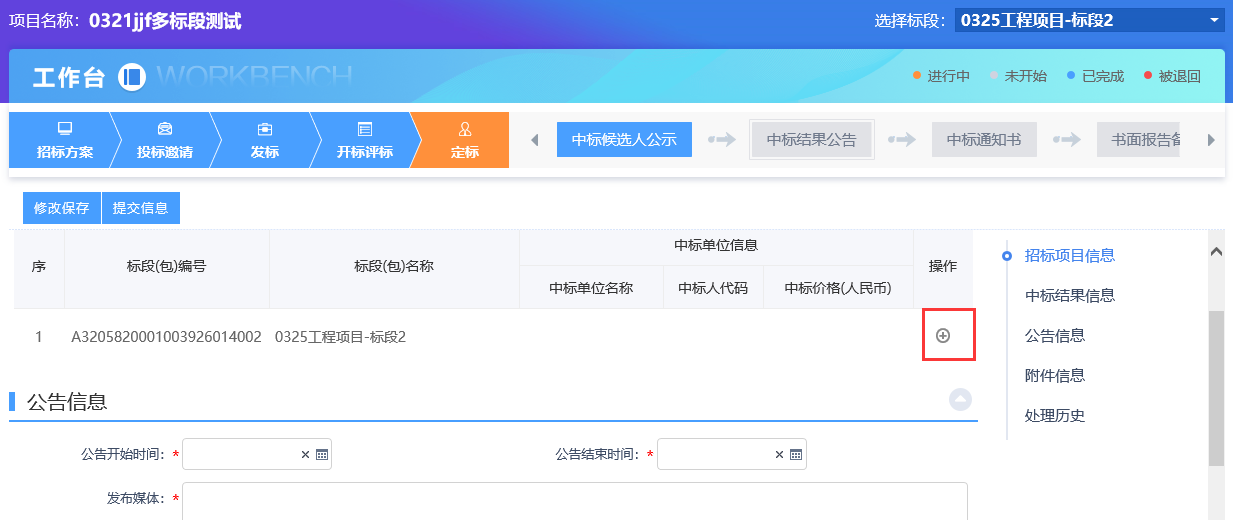Click the 发布媒体 text input field
Viewport: 1233px width, 520px height.
tap(574, 500)
